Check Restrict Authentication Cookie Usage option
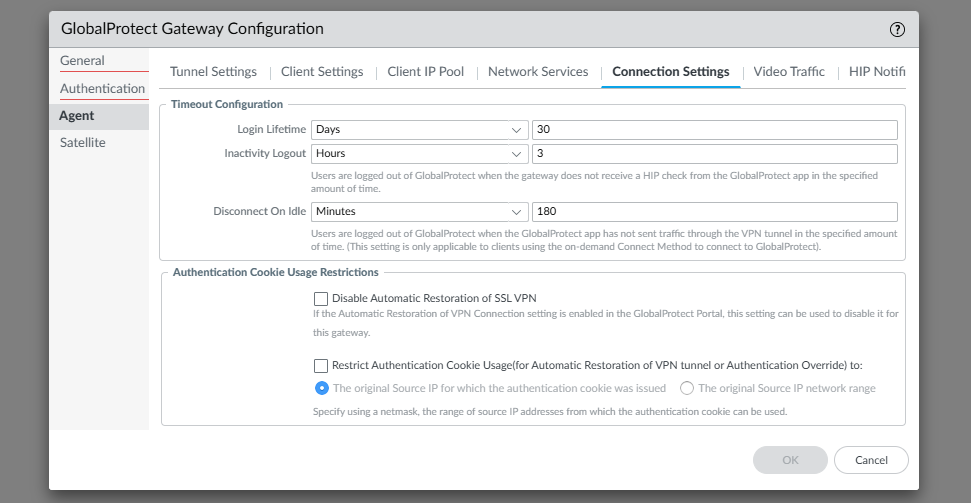The width and height of the screenshot is (971, 503). (321, 366)
